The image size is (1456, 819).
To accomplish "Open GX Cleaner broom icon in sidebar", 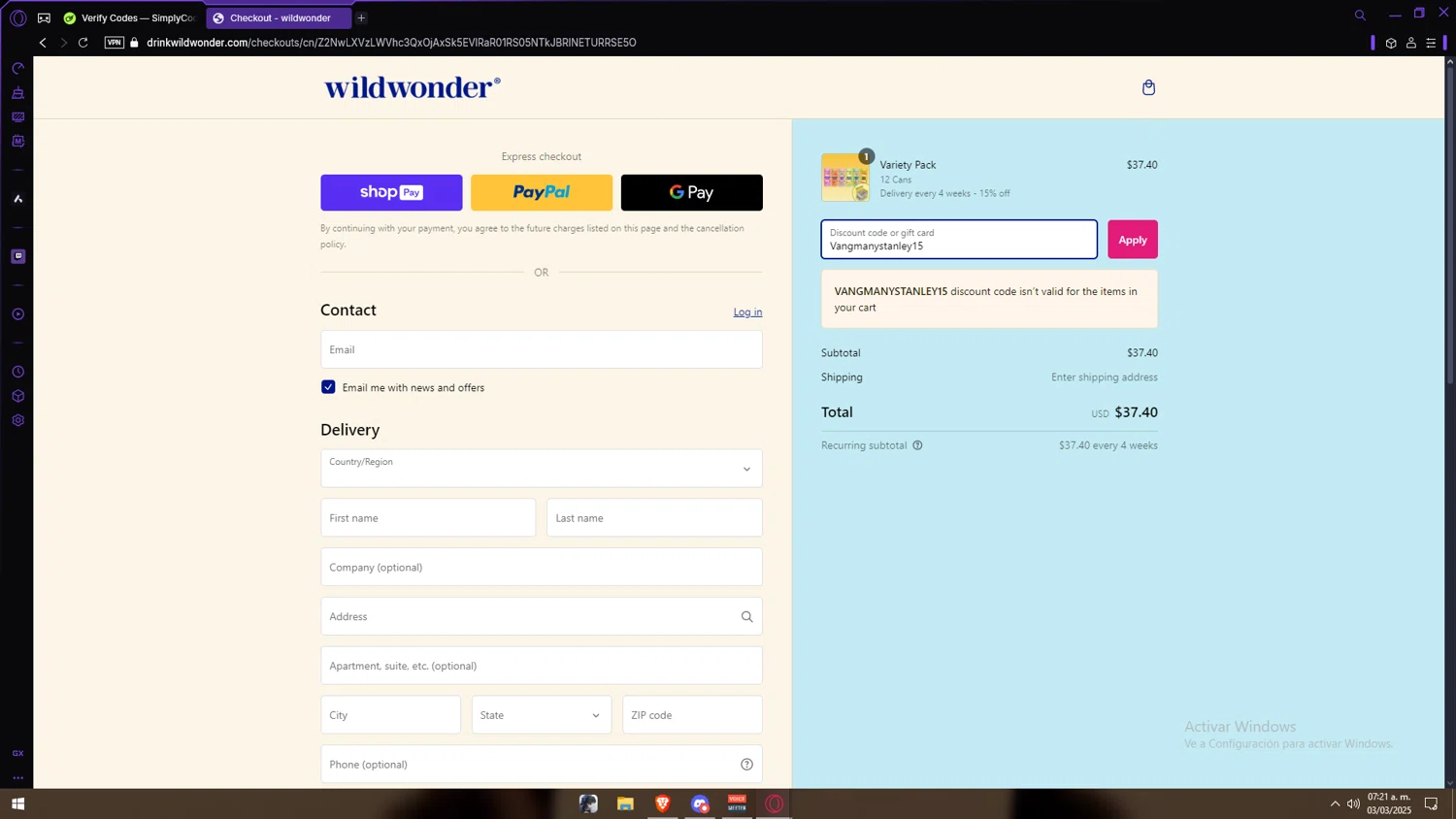I will coord(17,93).
